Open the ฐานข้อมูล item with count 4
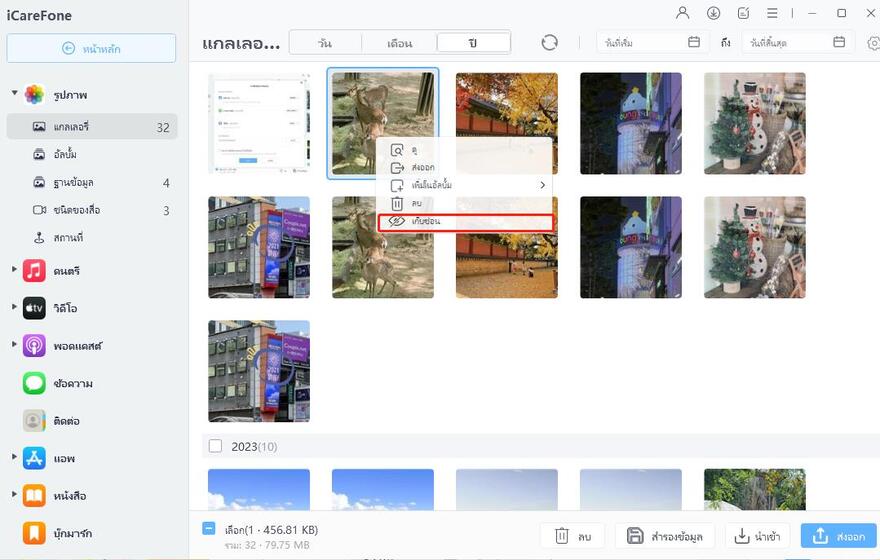 92,182
